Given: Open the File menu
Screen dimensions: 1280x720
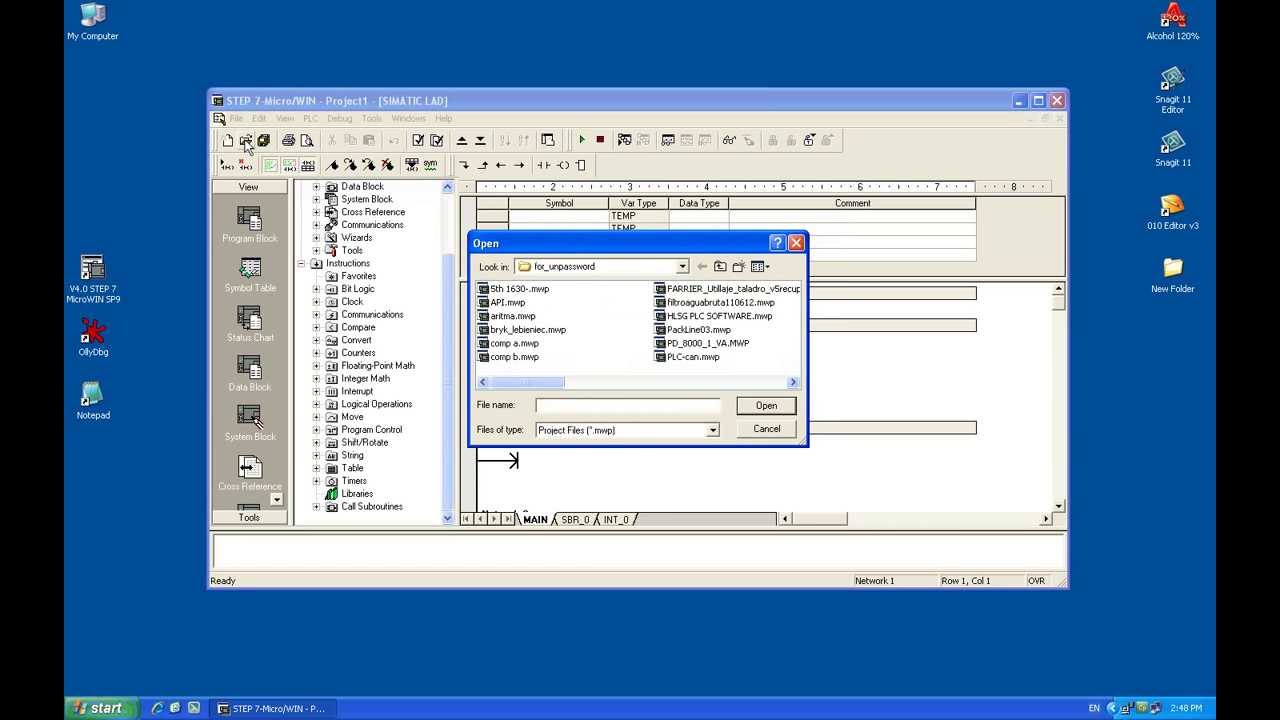Looking at the screenshot, I should (x=236, y=119).
